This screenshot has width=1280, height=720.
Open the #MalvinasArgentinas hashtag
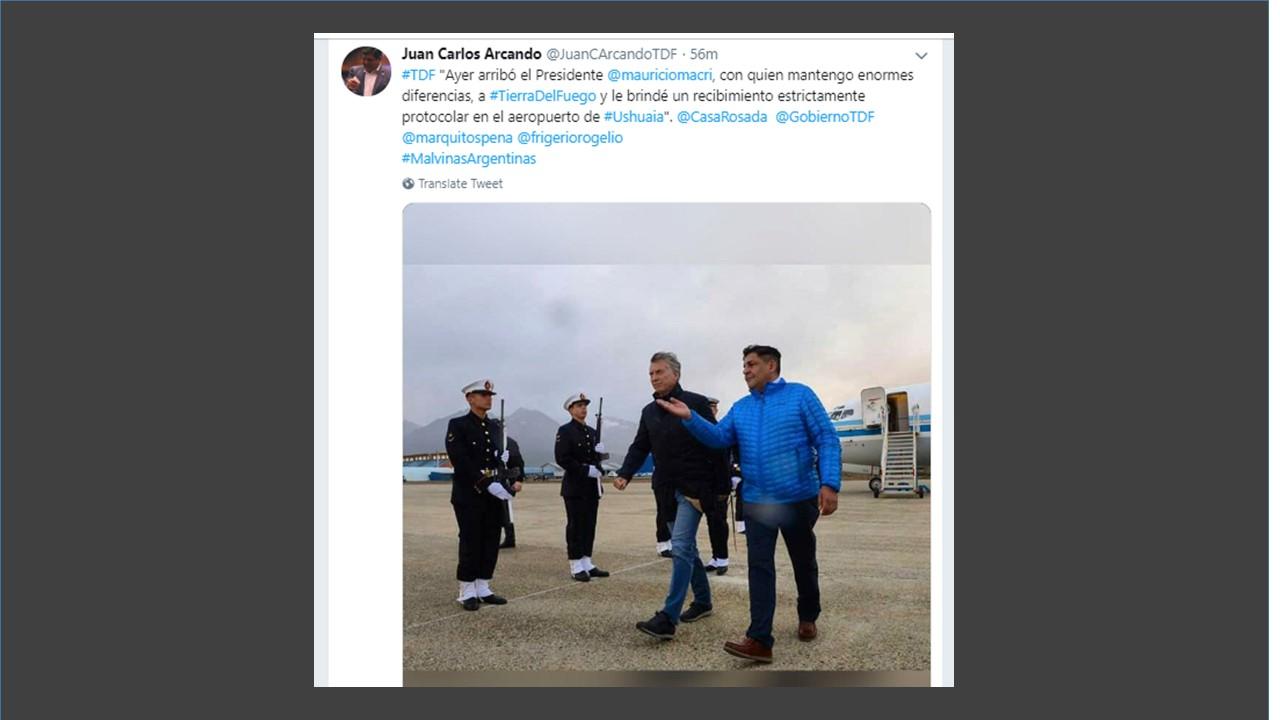pyautogui.click(x=469, y=159)
